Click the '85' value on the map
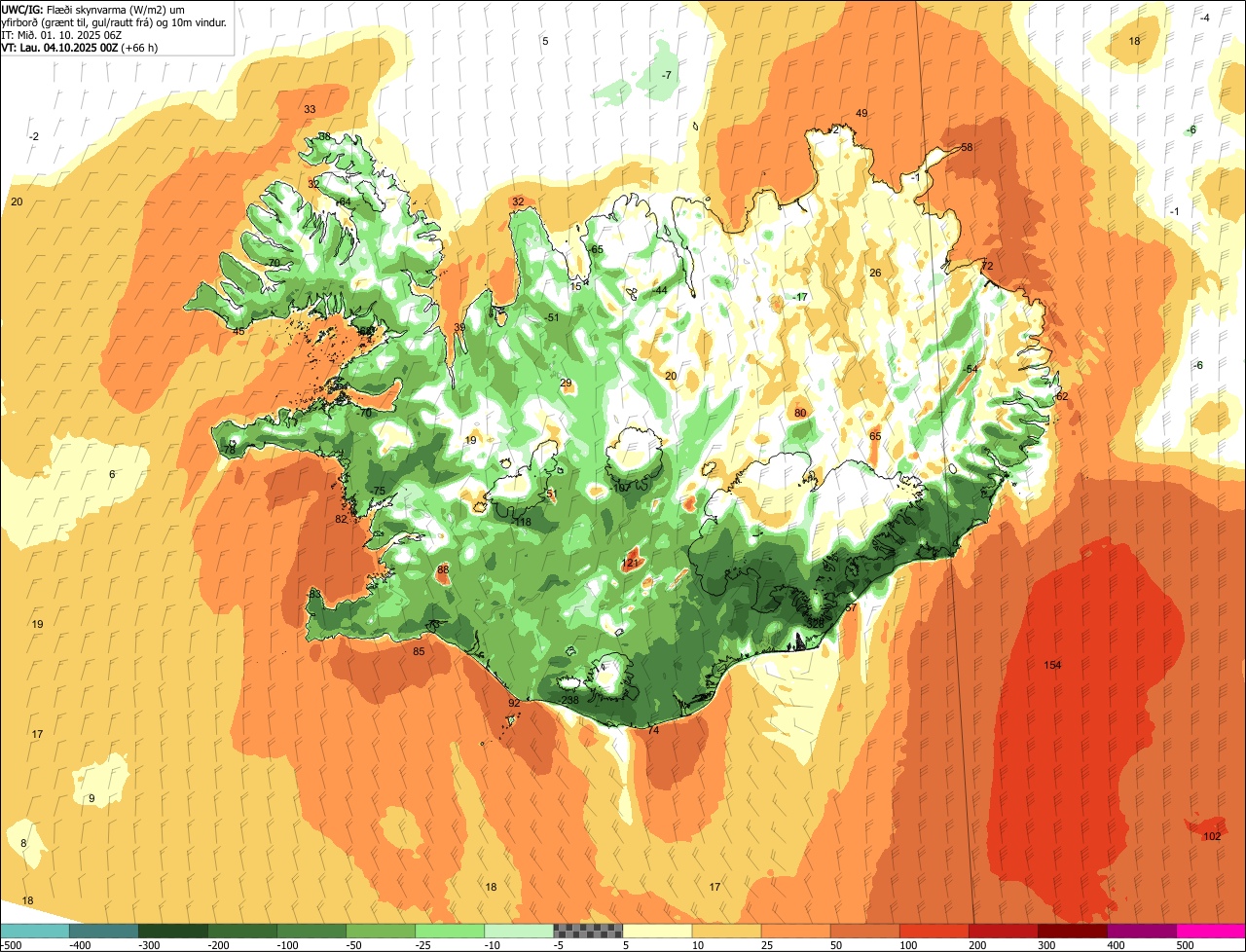The height and width of the screenshot is (952, 1246). coord(420,651)
